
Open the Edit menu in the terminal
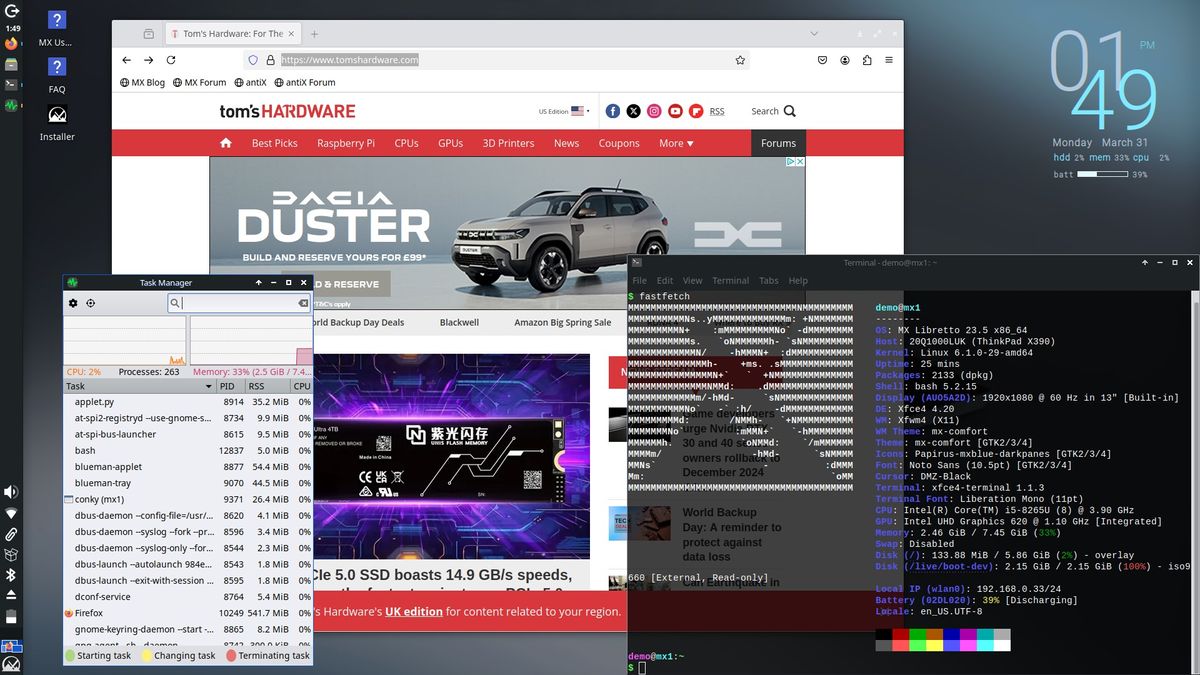(x=664, y=281)
